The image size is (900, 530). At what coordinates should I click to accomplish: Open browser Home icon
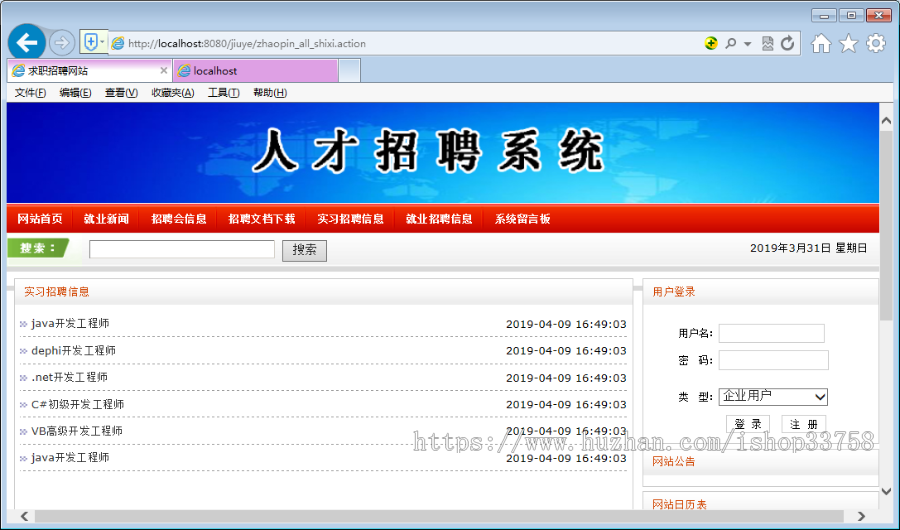pyautogui.click(x=821, y=43)
